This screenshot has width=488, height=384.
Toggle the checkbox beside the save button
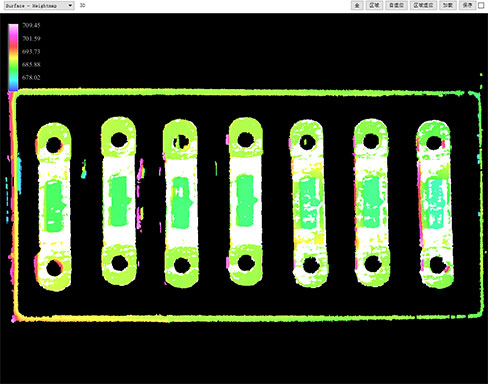[x=481, y=5]
